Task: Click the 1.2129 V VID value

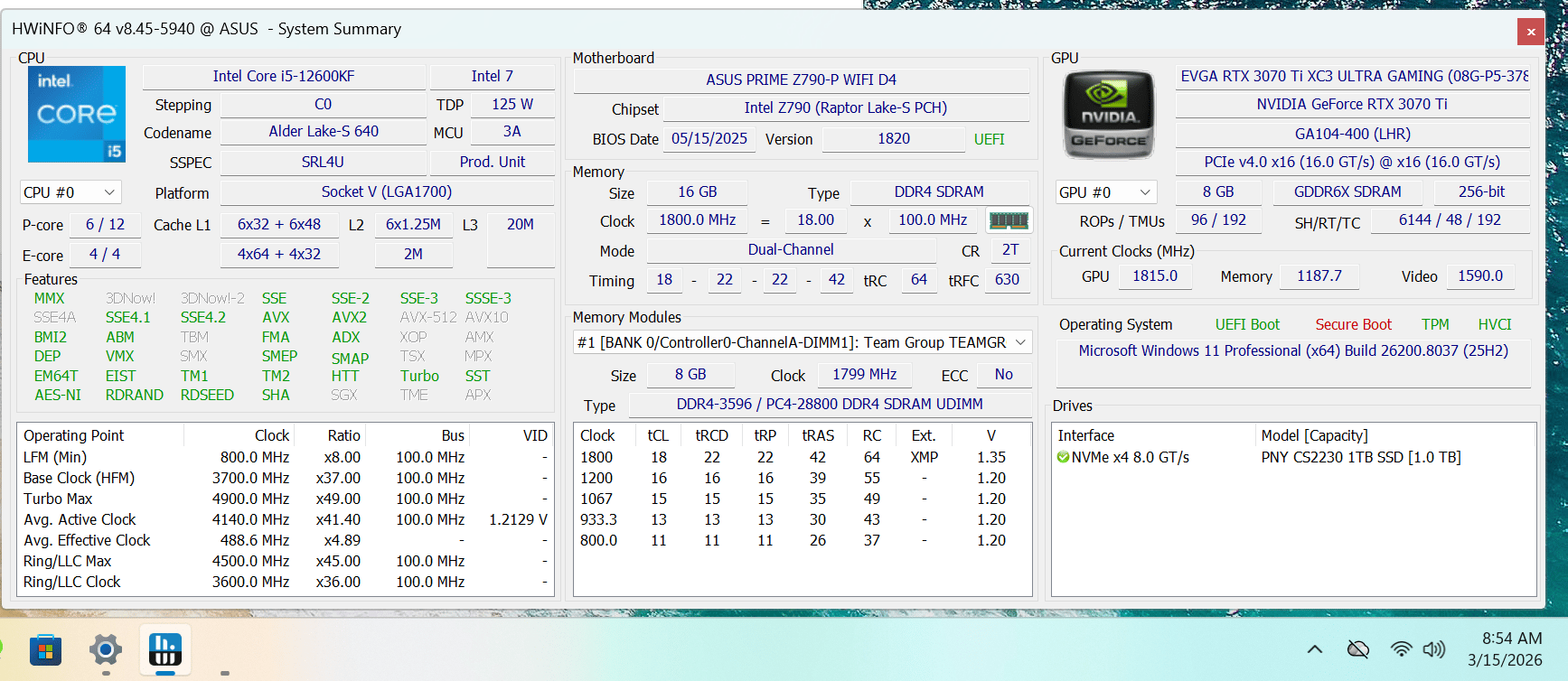Action: [518, 519]
